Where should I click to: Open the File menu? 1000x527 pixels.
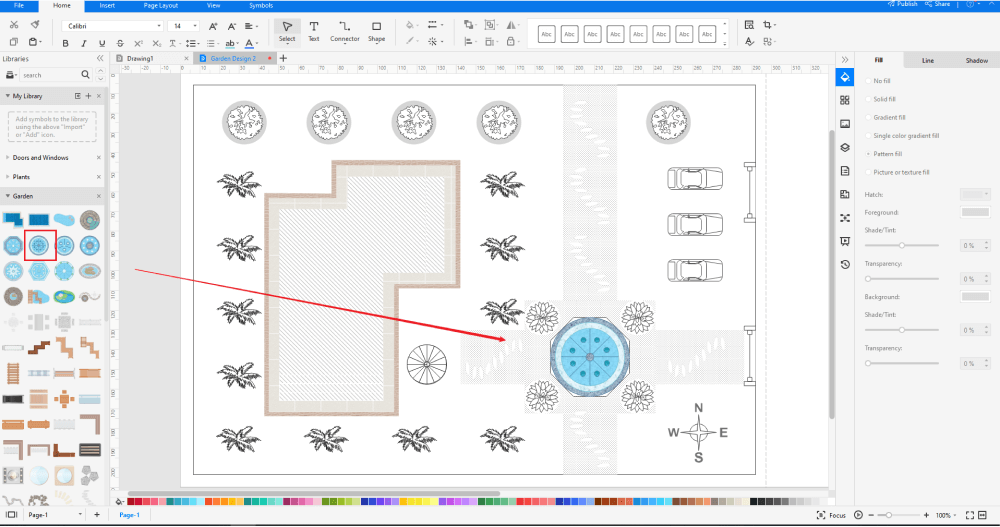[18, 5]
